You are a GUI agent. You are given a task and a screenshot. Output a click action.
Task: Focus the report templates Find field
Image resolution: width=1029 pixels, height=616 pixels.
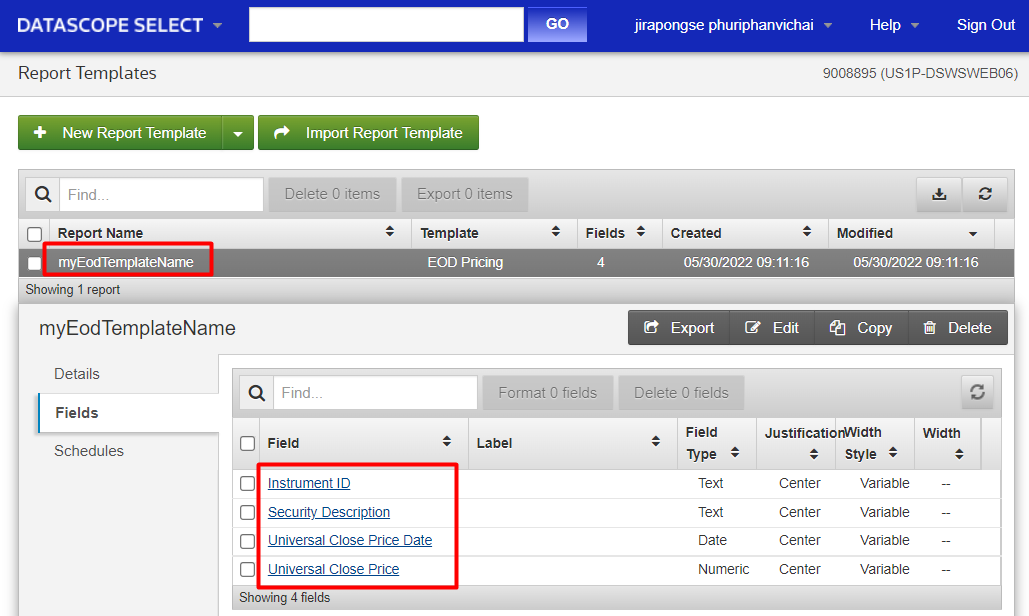click(161, 194)
